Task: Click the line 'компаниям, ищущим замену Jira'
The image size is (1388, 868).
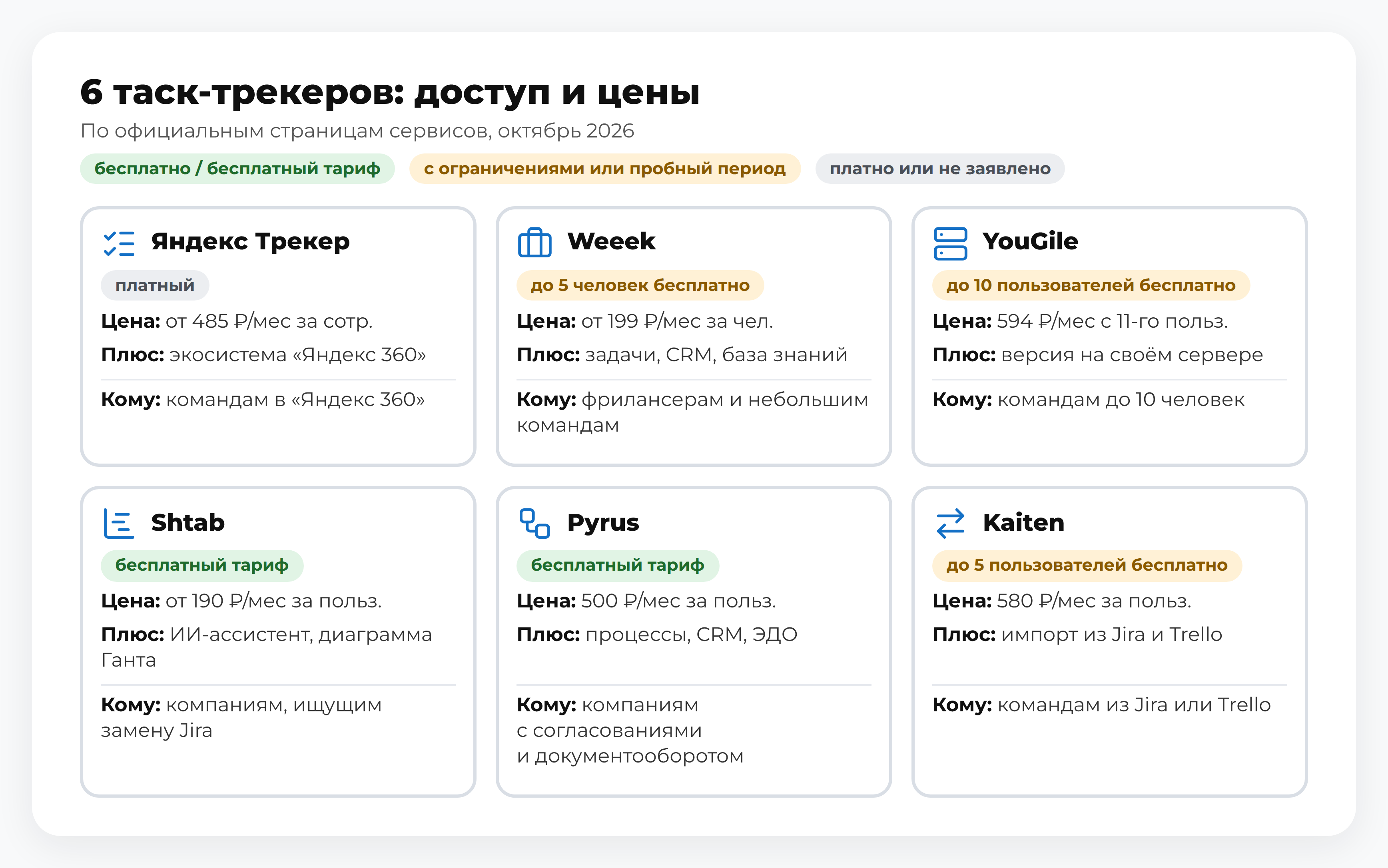Action: [241, 718]
